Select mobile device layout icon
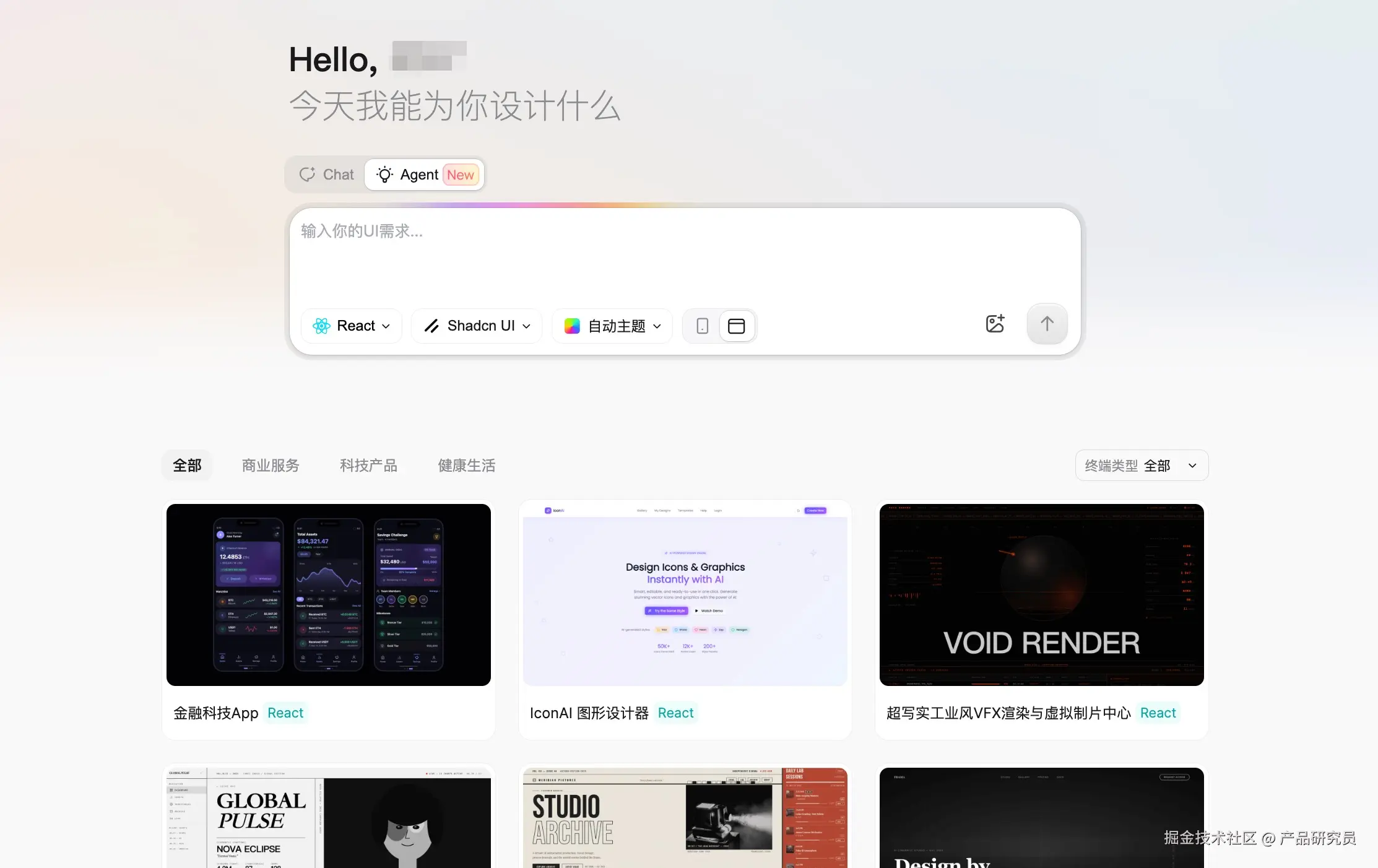The height and width of the screenshot is (868, 1378). [702, 326]
